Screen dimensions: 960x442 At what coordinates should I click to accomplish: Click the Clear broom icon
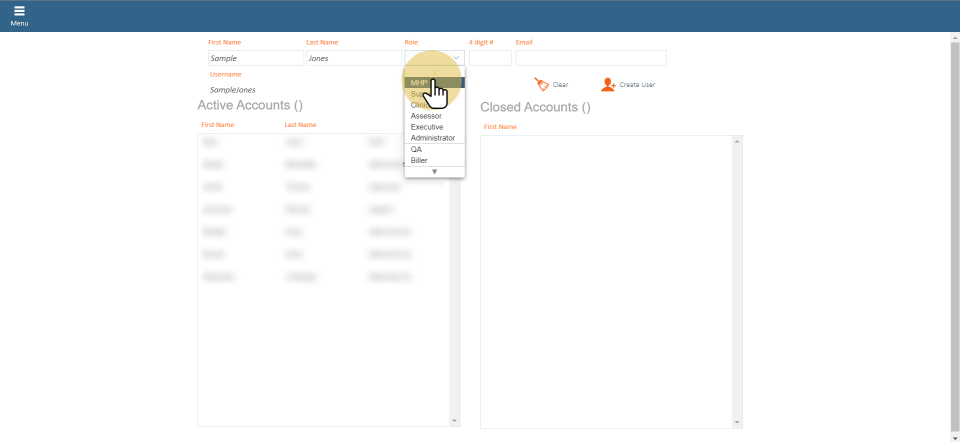542,85
